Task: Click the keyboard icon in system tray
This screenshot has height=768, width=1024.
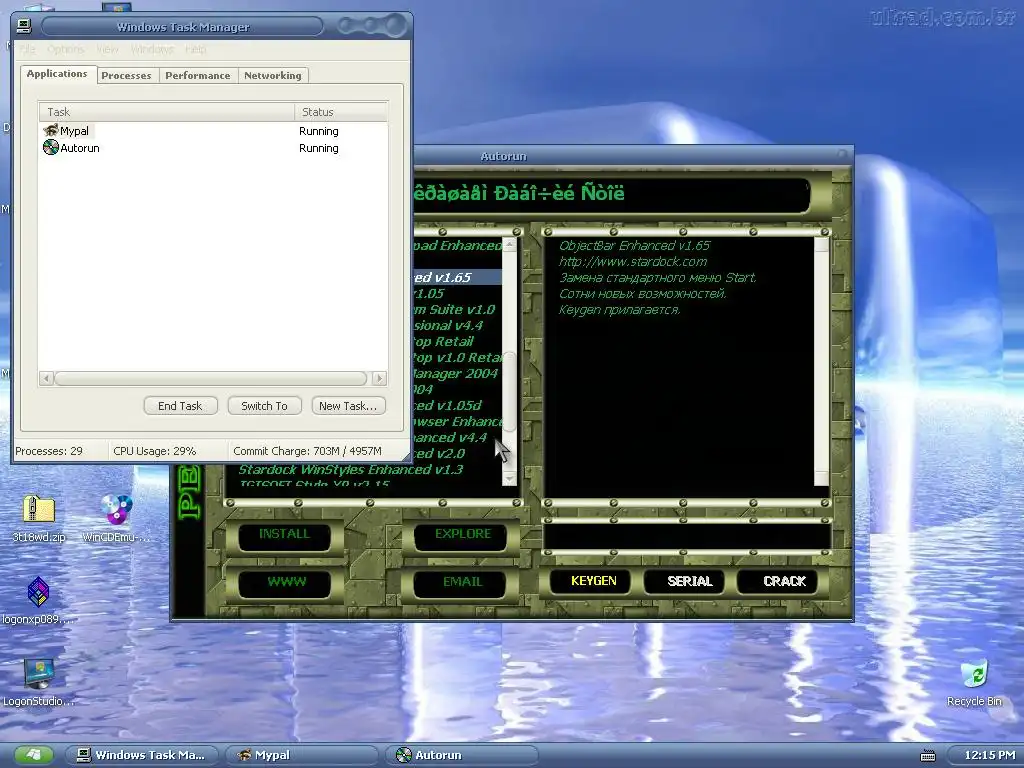Action: coord(927,756)
